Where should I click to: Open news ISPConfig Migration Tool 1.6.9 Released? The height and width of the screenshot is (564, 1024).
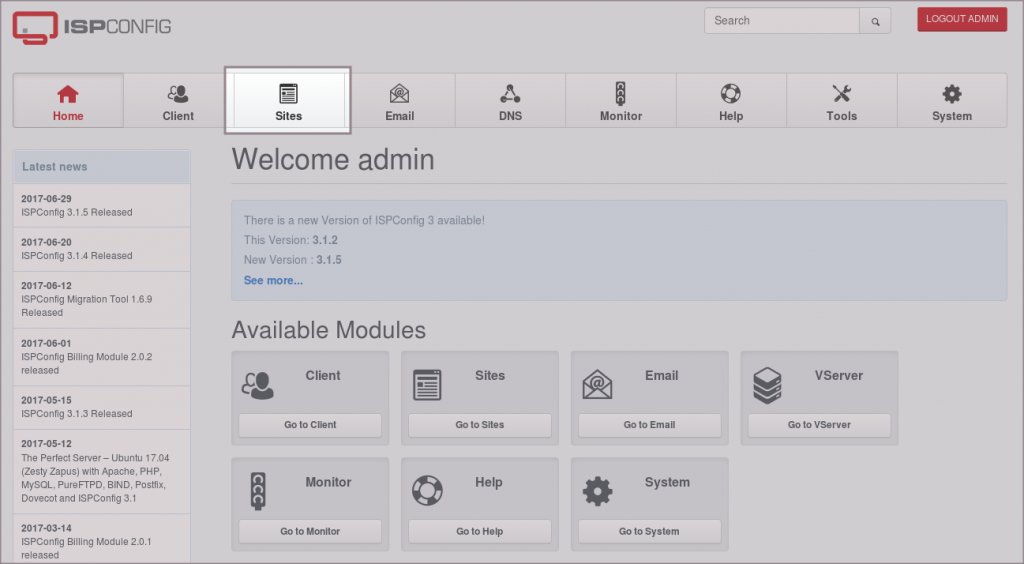coord(86,306)
